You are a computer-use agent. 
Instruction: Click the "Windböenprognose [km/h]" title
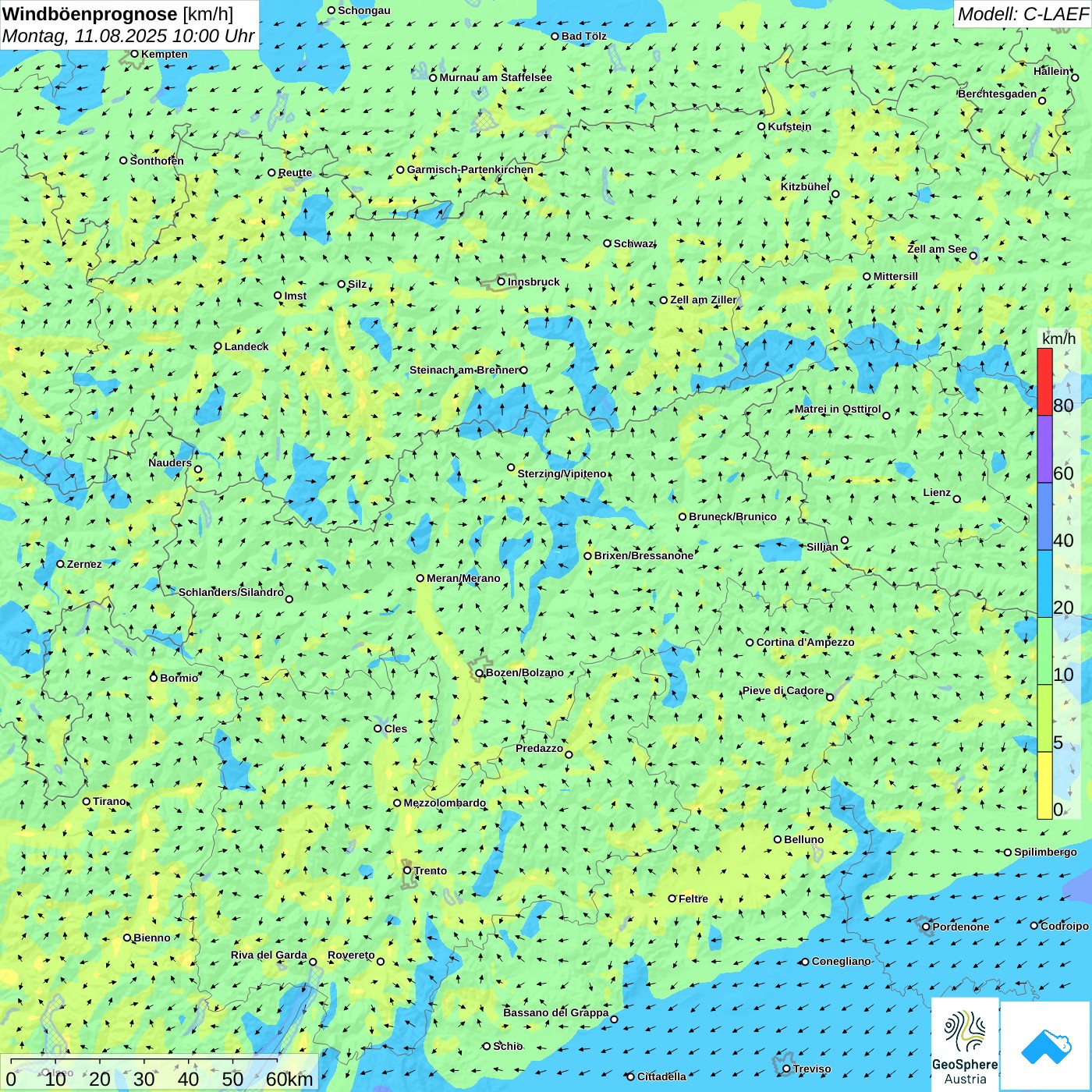[118, 14]
